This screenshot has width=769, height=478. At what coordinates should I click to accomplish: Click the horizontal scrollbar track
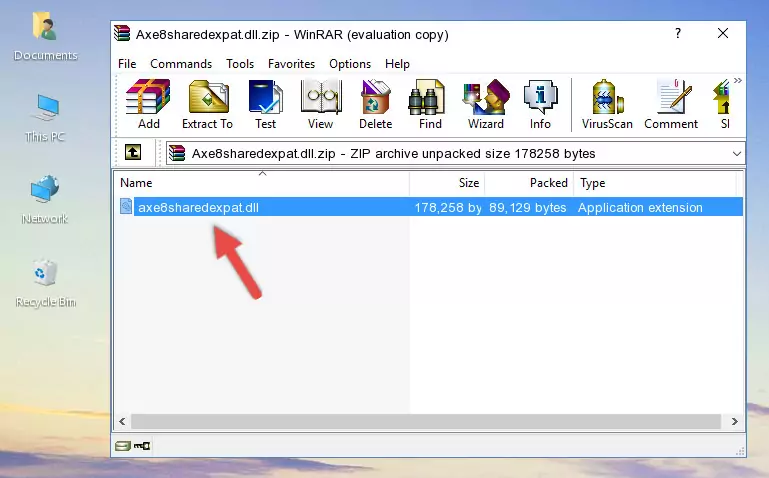426,421
